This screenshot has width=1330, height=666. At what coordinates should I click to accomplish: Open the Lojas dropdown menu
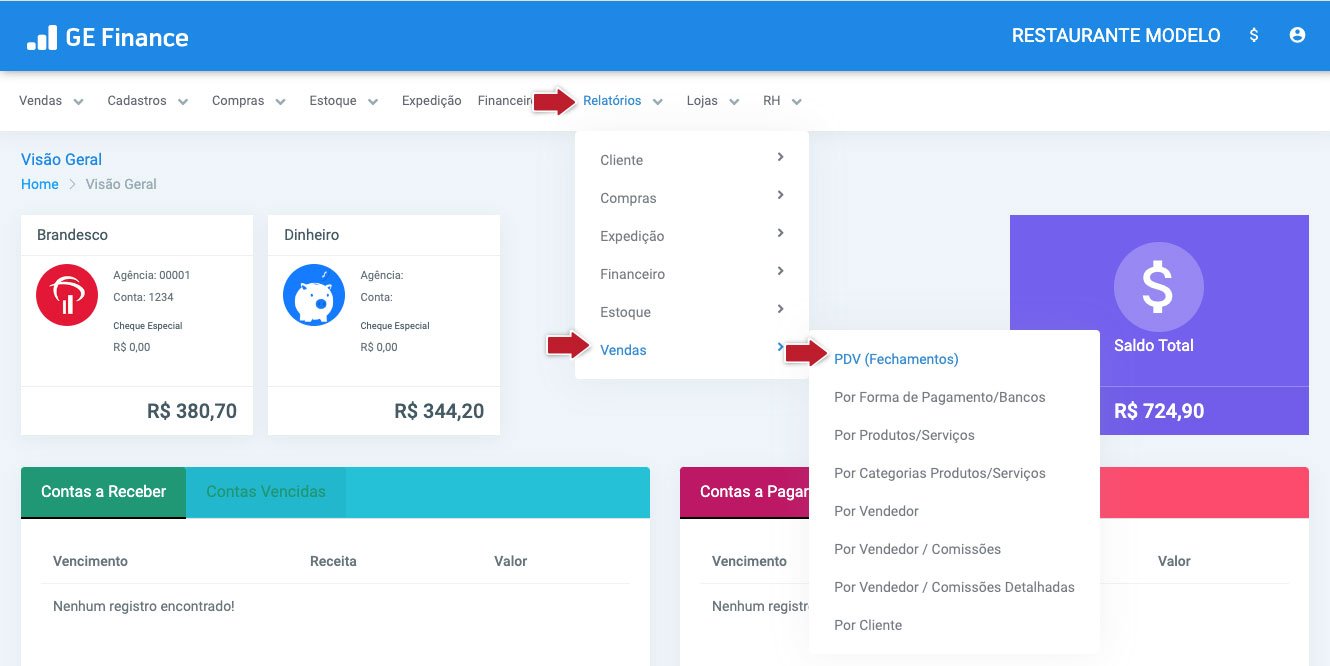tap(713, 101)
